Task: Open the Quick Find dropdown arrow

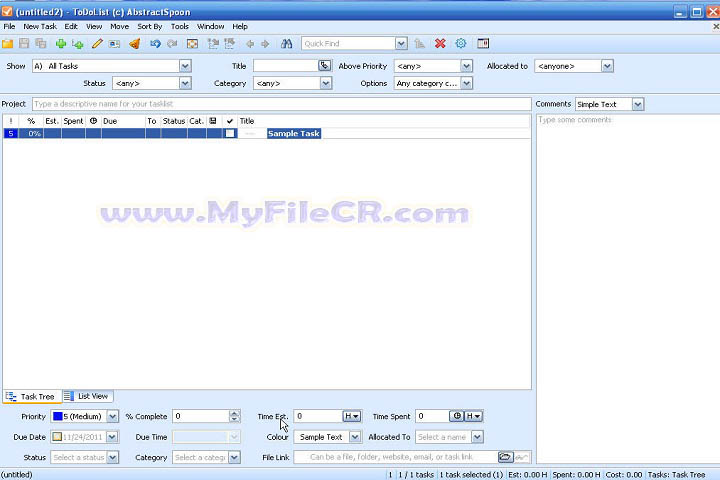Action: click(401, 44)
